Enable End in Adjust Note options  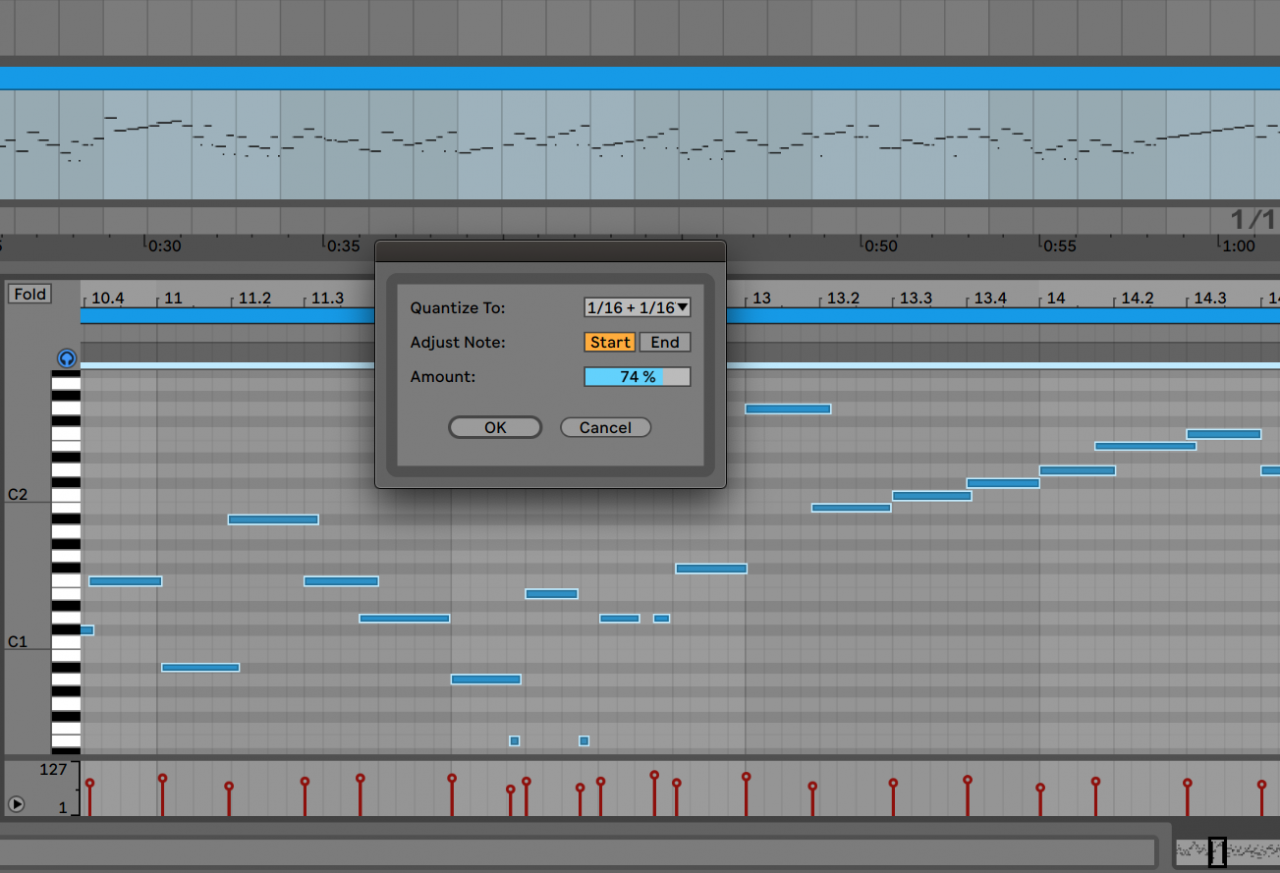[664, 342]
